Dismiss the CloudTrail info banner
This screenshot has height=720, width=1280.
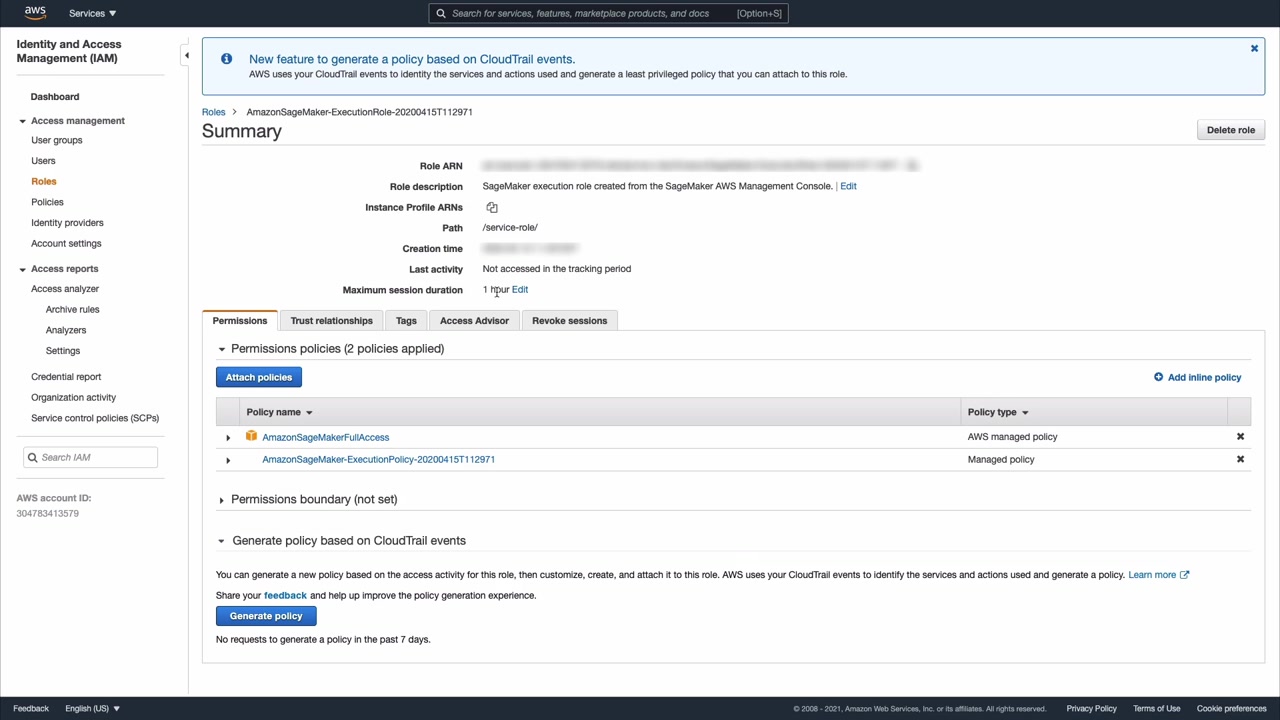[x=1254, y=49]
